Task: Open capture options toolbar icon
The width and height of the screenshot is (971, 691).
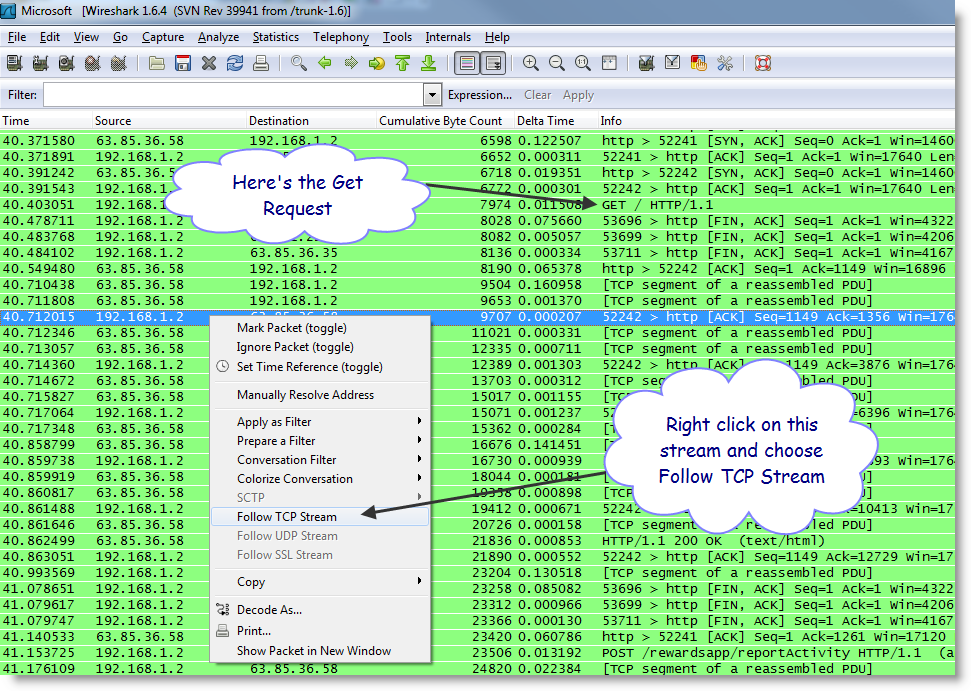Action: pyautogui.click(x=41, y=63)
